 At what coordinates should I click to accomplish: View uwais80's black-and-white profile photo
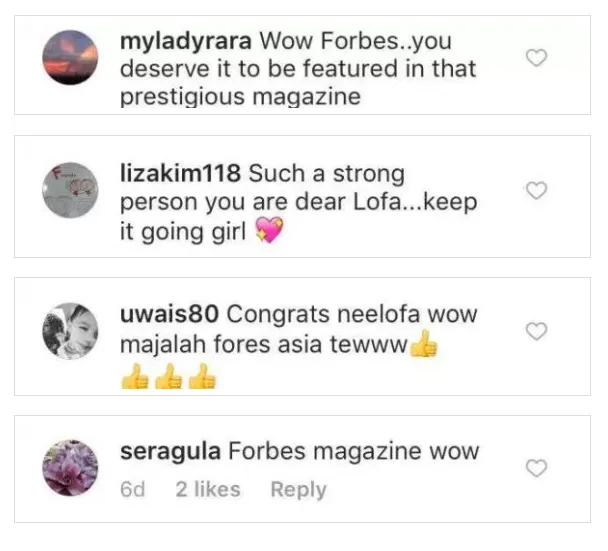[x=70, y=331]
